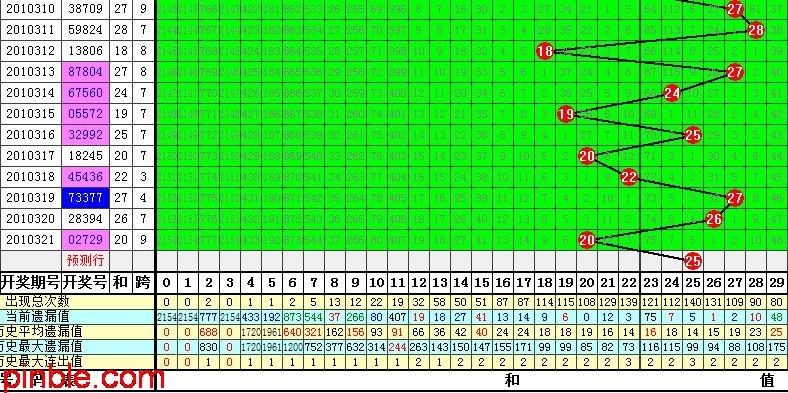Click the 出现总次数 row label

[x=37, y=302]
